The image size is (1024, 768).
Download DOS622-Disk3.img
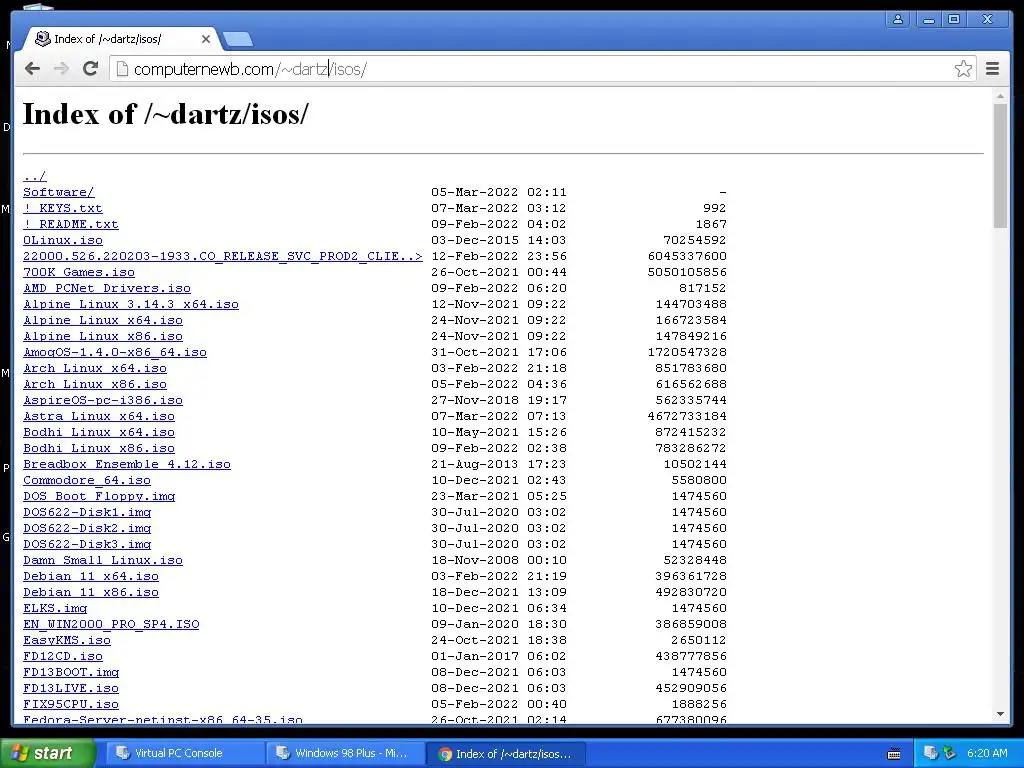[87, 544]
